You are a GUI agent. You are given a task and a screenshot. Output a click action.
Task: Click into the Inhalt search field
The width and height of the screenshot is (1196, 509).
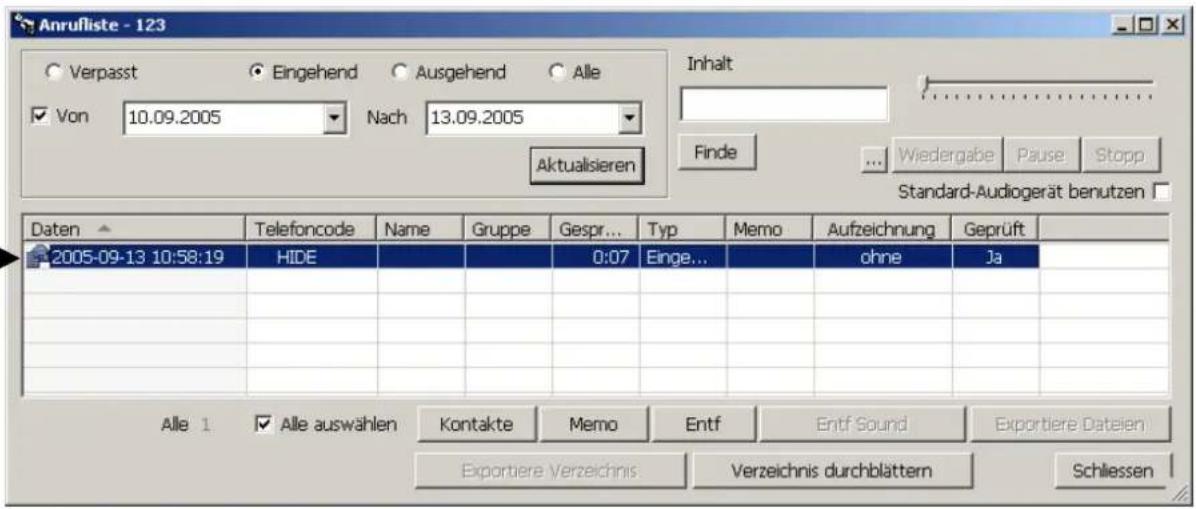coord(784,104)
